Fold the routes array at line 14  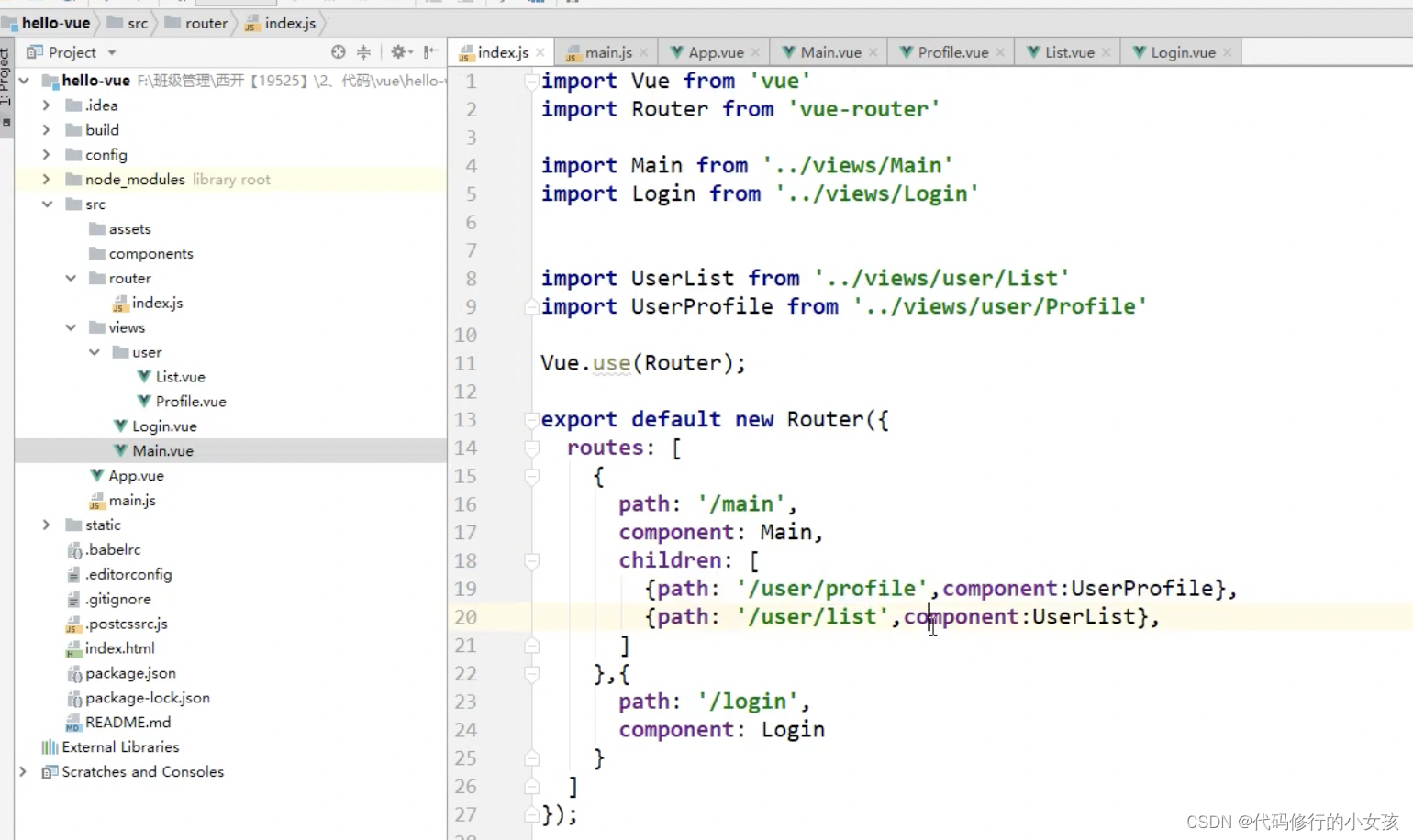(x=531, y=448)
